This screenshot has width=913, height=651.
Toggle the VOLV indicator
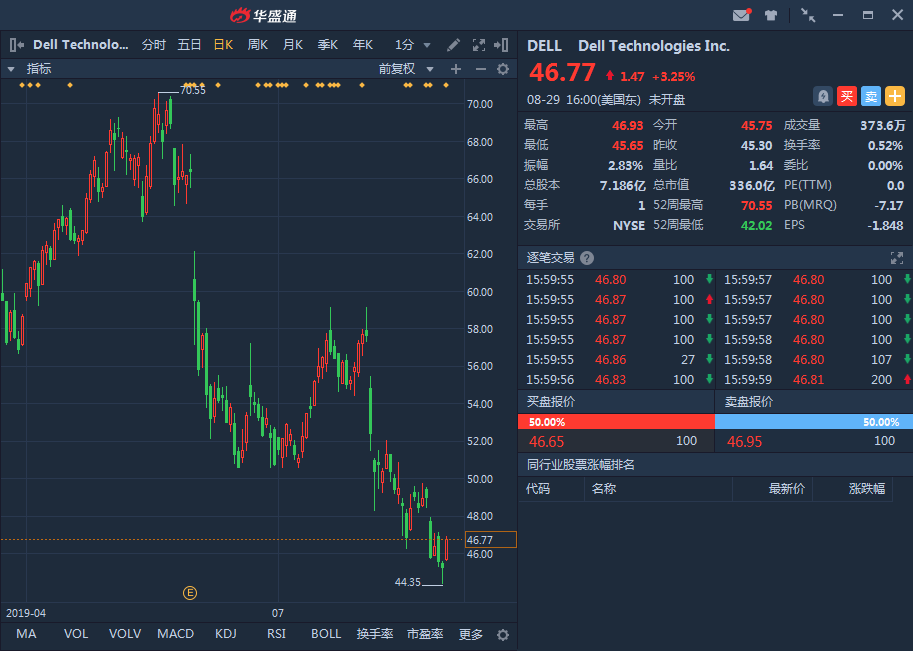pyautogui.click(x=125, y=634)
